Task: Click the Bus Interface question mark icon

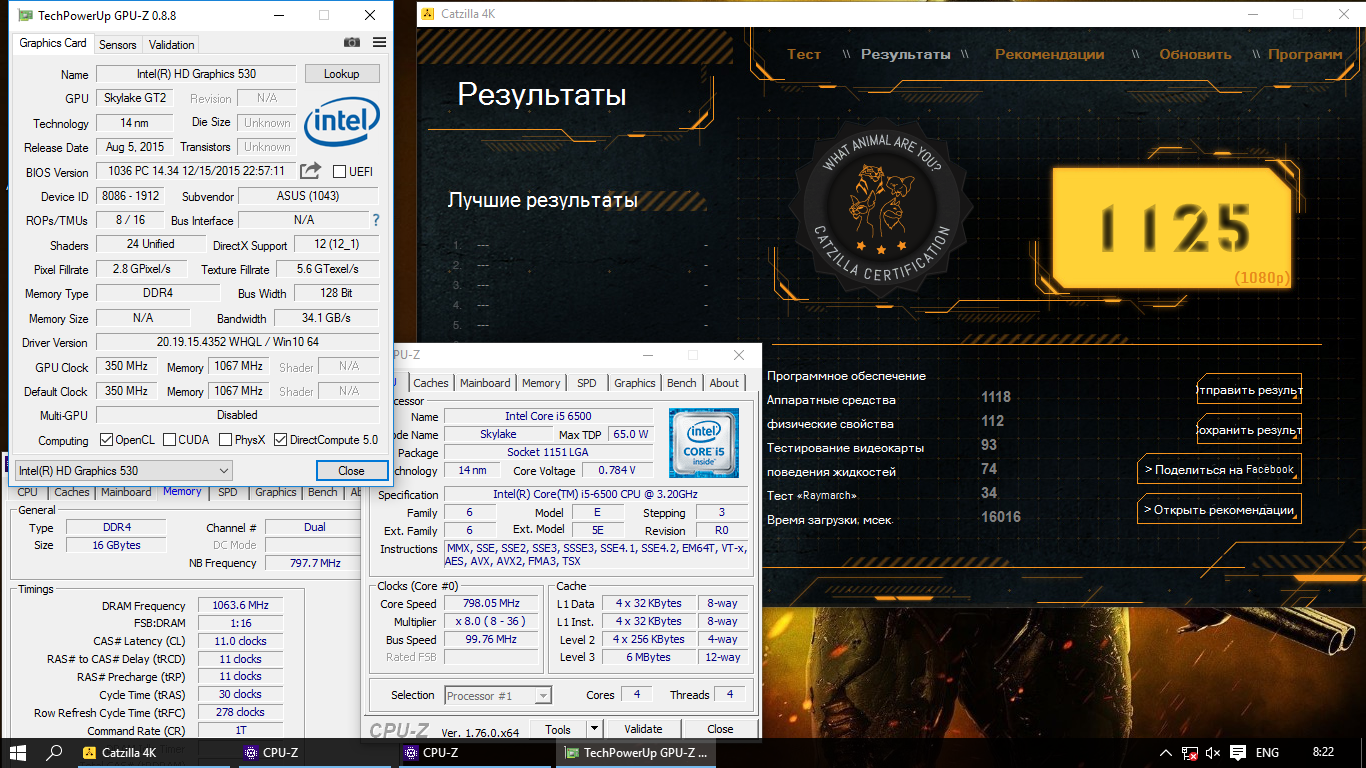Action: [376, 220]
